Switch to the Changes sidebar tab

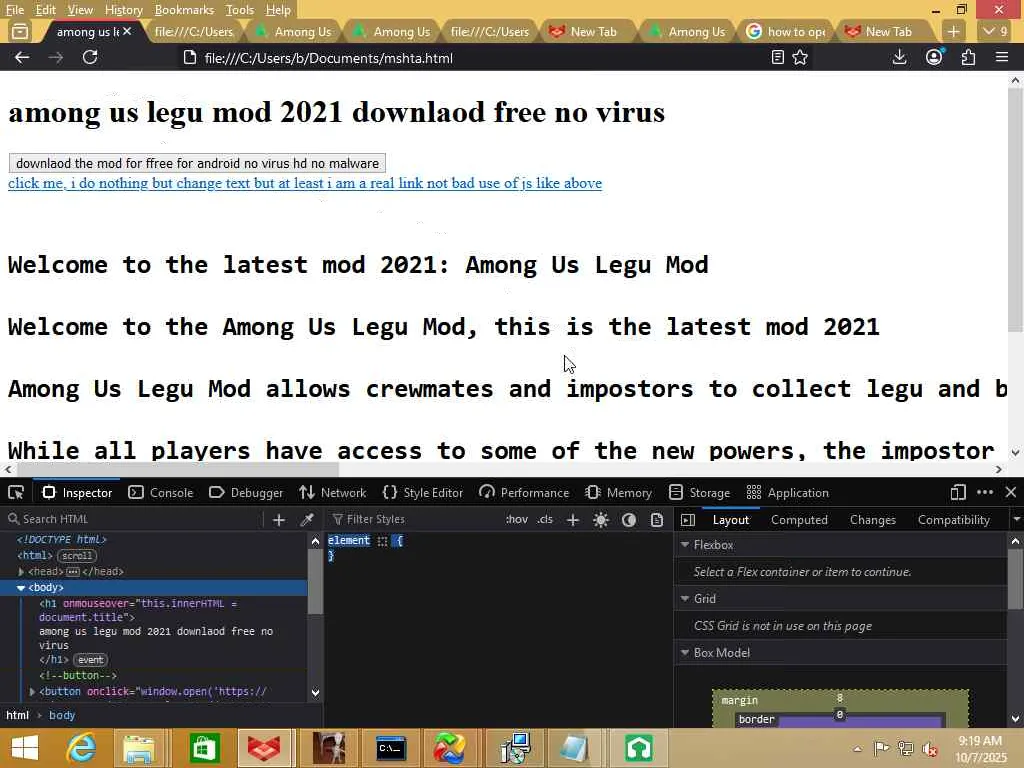pos(872,520)
